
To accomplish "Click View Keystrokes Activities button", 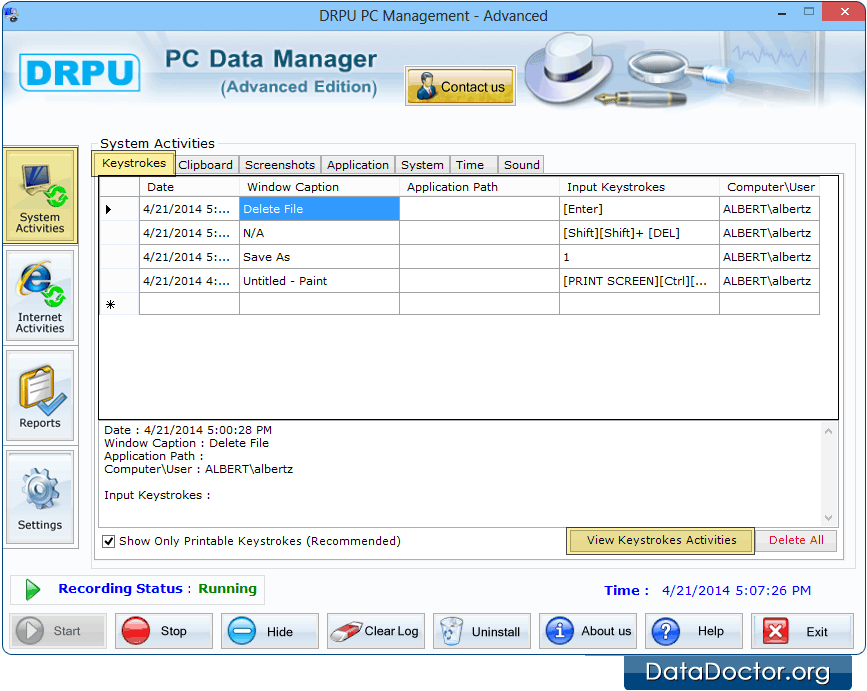I will 661,540.
